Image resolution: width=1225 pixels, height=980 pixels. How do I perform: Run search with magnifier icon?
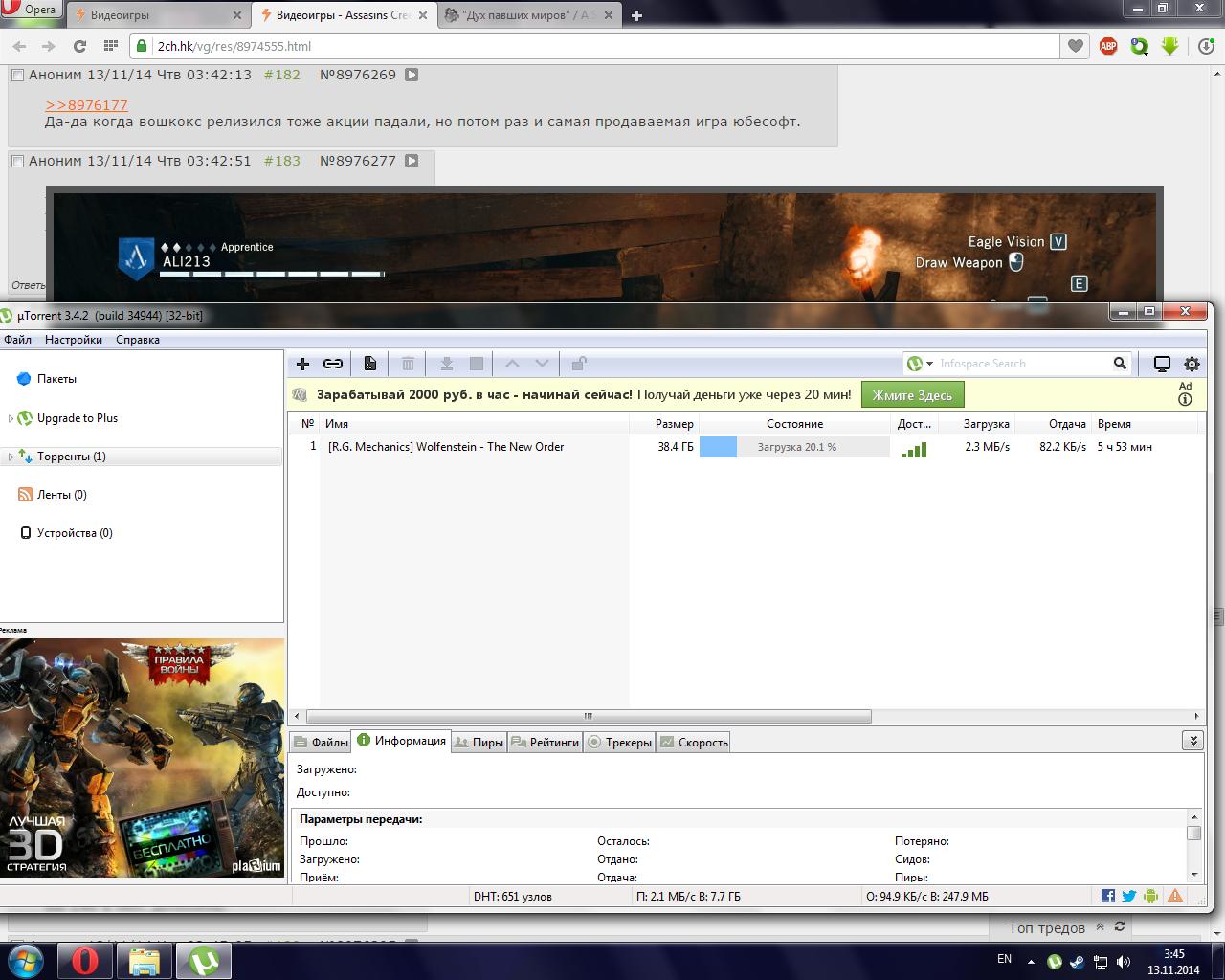pos(1120,364)
